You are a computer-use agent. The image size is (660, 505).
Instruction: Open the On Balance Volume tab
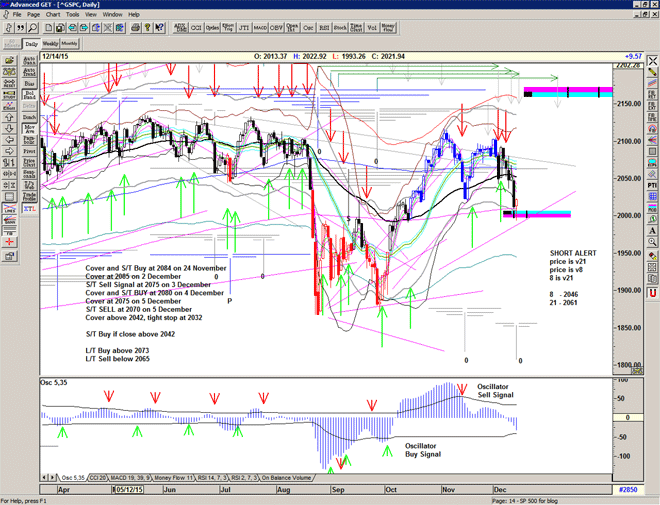tap(281, 478)
